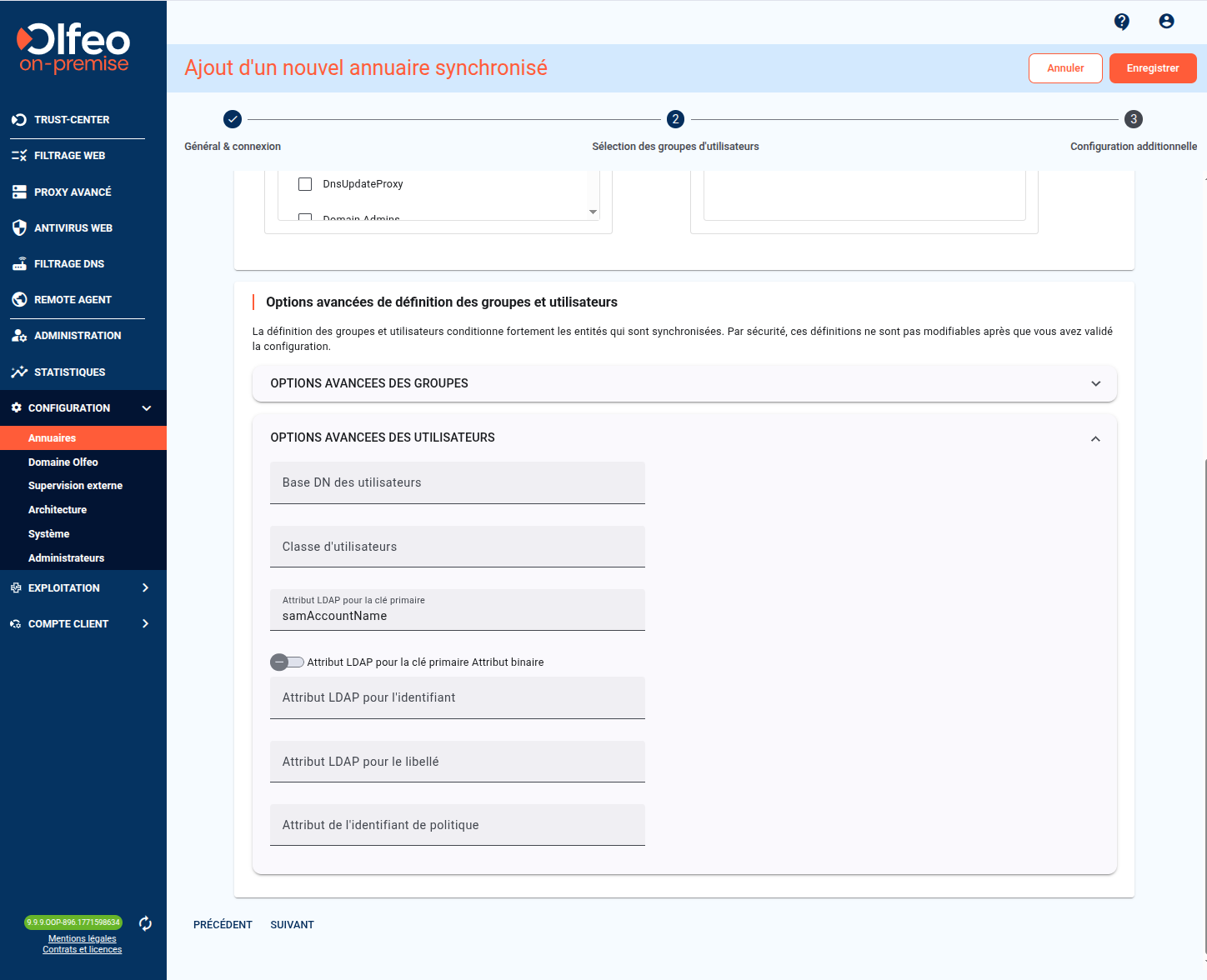
Task: Click the group list scroll down arrow
Action: (593, 212)
